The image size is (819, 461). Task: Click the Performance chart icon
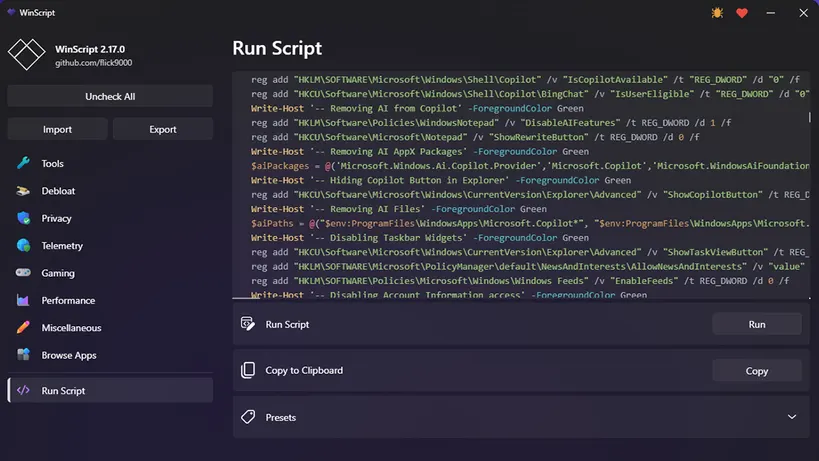pos(23,300)
